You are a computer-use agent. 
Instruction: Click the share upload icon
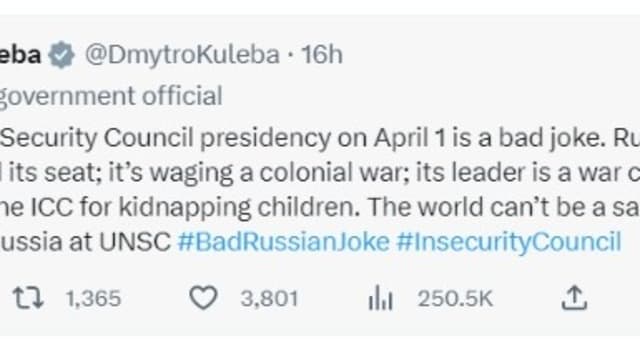pos(574,298)
